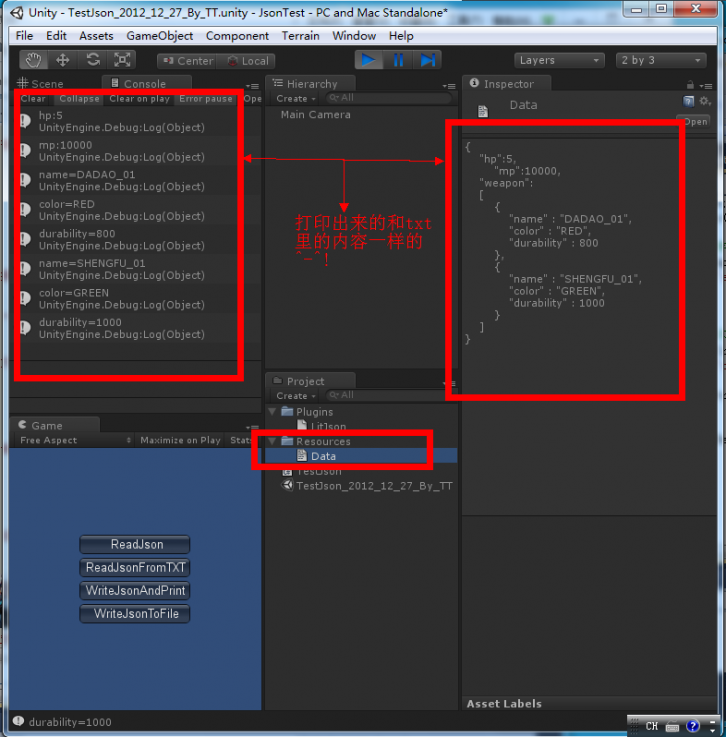Screen dimensions: 726x737
Task: Open the Window menu
Action: [354, 36]
